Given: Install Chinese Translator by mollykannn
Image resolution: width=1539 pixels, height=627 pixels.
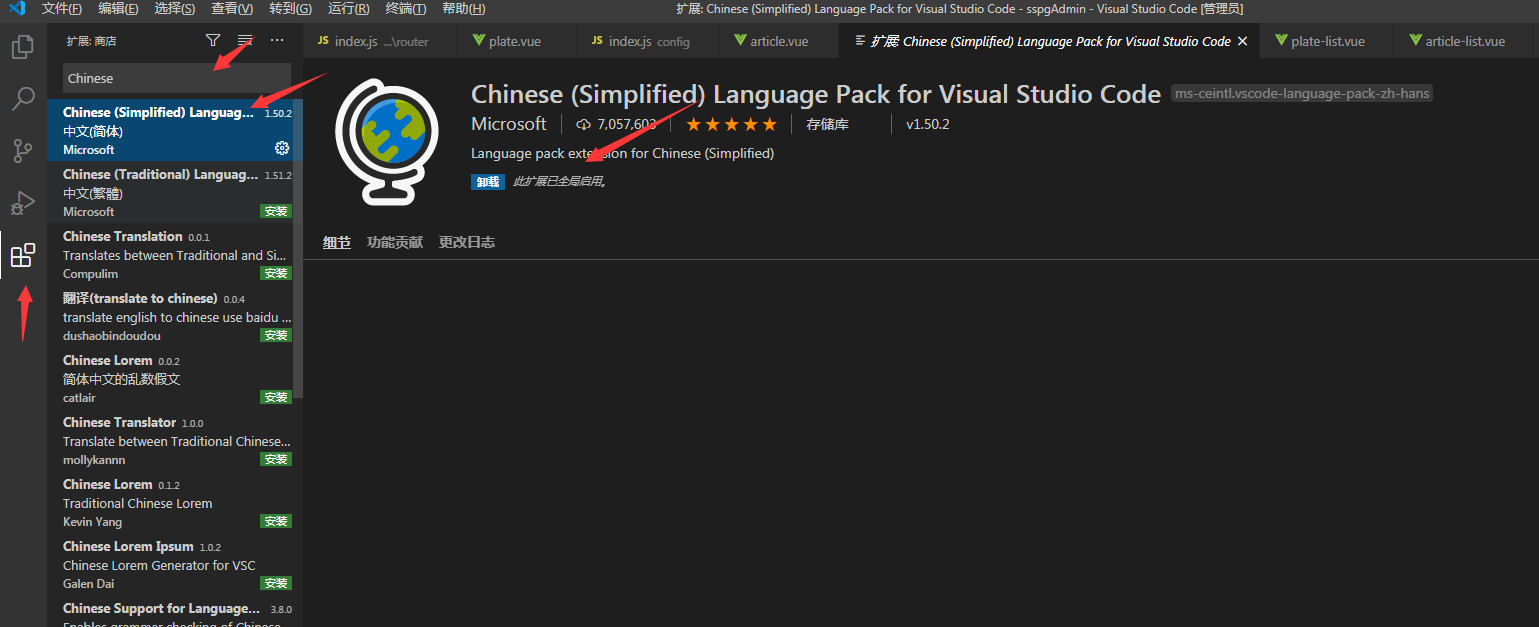Looking at the screenshot, I should point(276,459).
